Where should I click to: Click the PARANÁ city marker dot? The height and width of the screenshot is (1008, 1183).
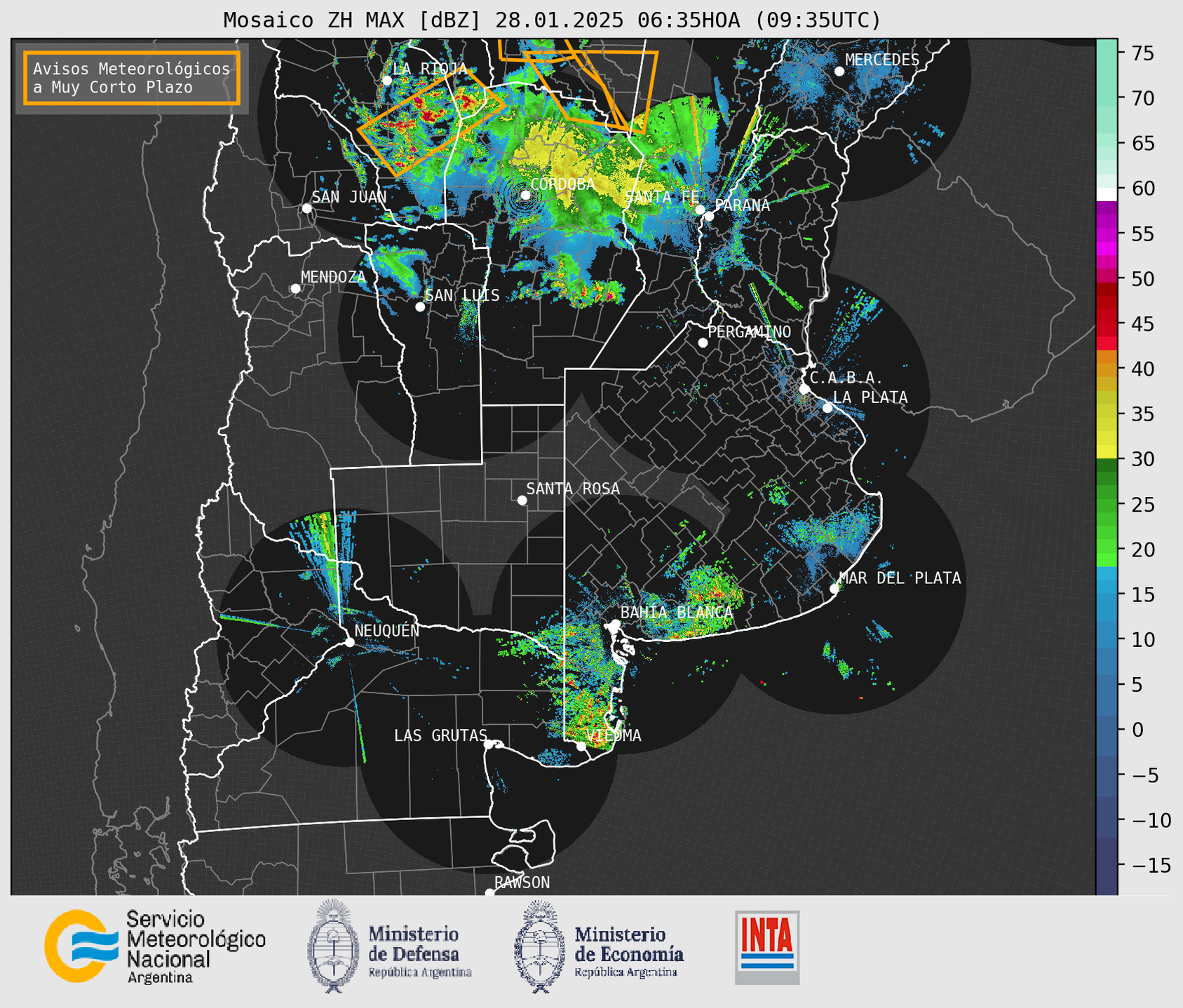[709, 216]
